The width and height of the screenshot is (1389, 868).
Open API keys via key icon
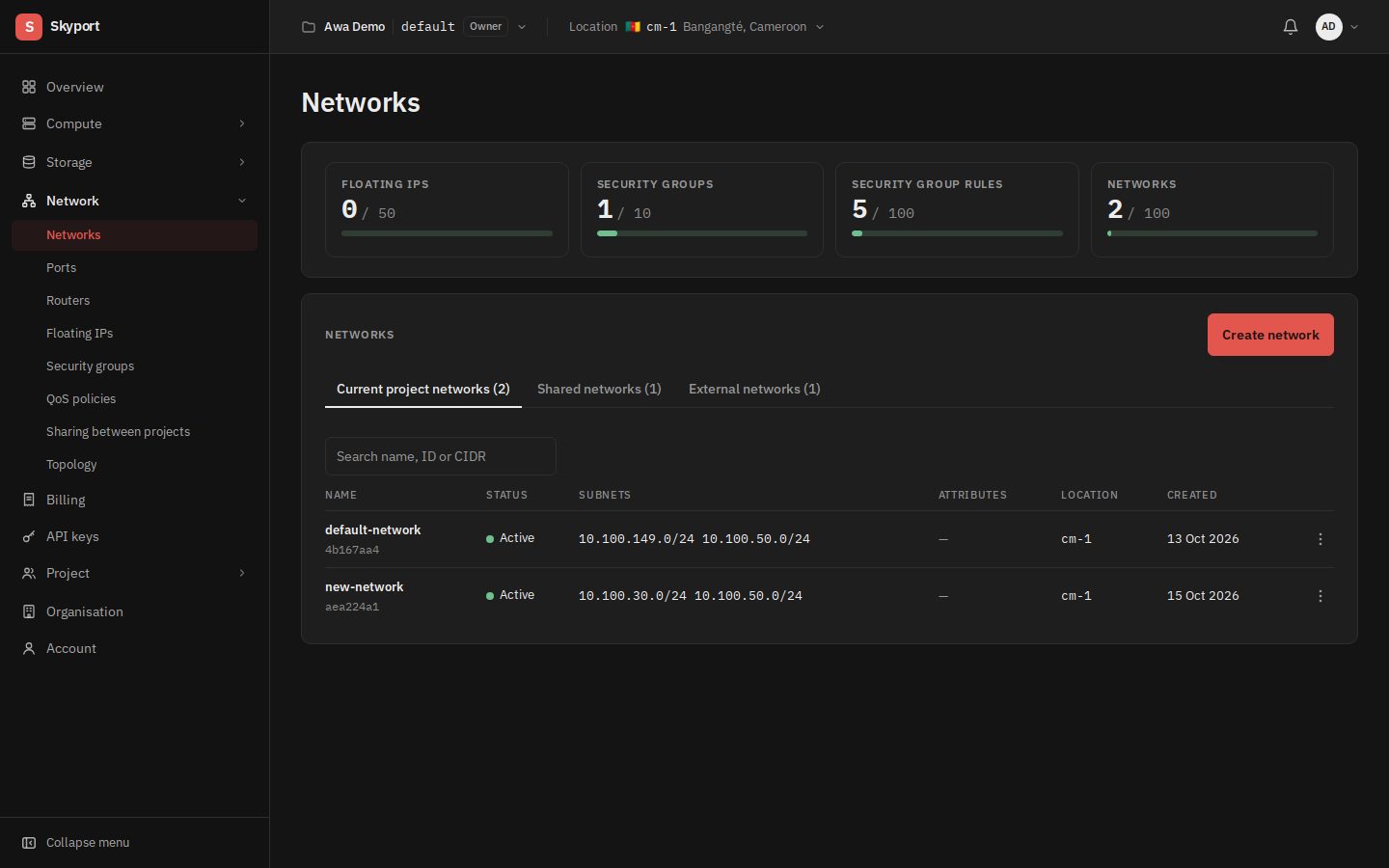(29, 536)
